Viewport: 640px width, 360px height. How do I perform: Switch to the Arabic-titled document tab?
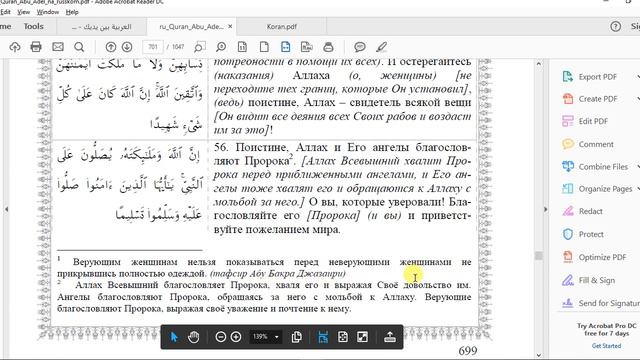tap(102, 27)
